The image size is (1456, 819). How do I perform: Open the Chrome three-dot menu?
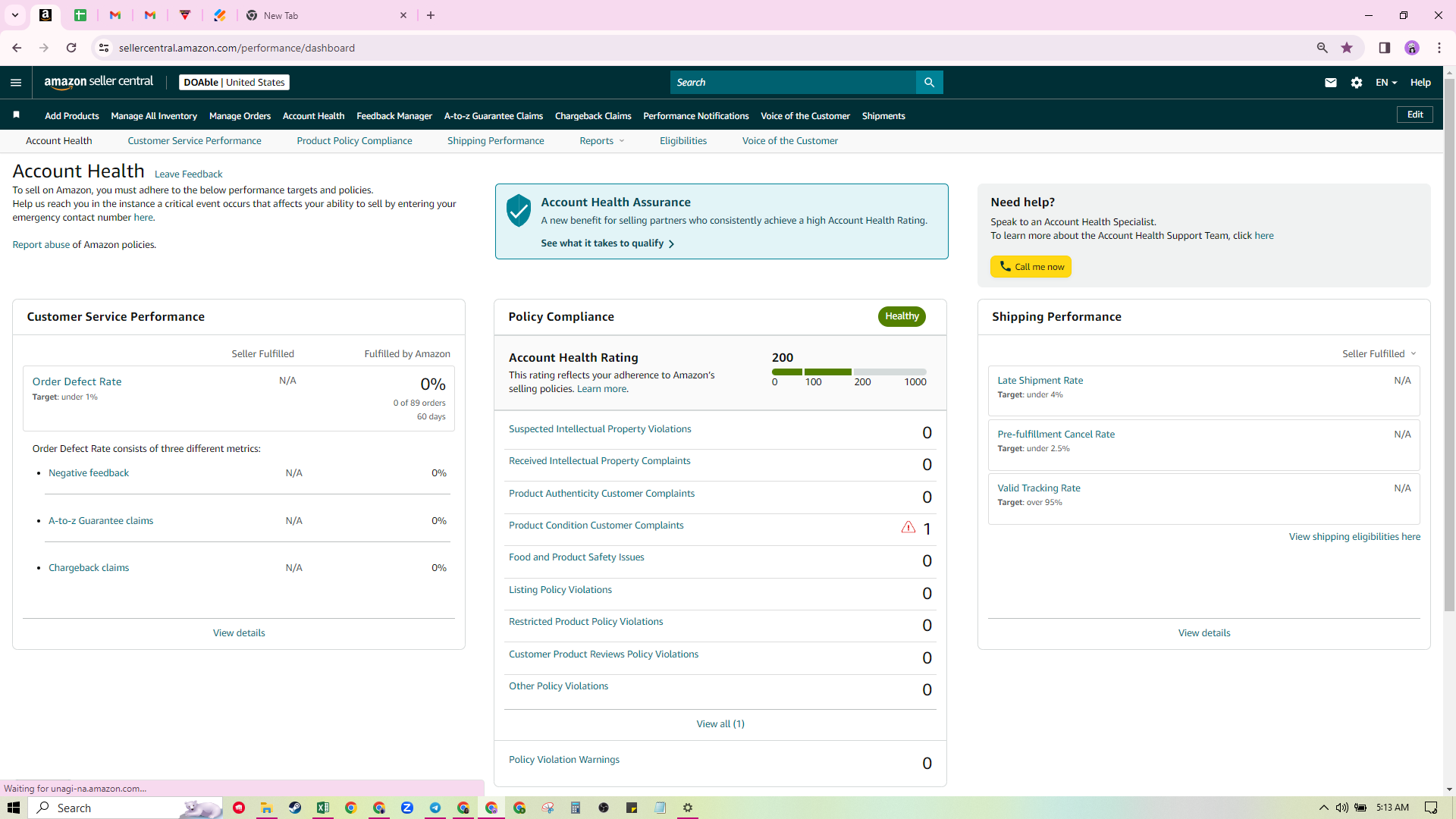click(x=1439, y=48)
